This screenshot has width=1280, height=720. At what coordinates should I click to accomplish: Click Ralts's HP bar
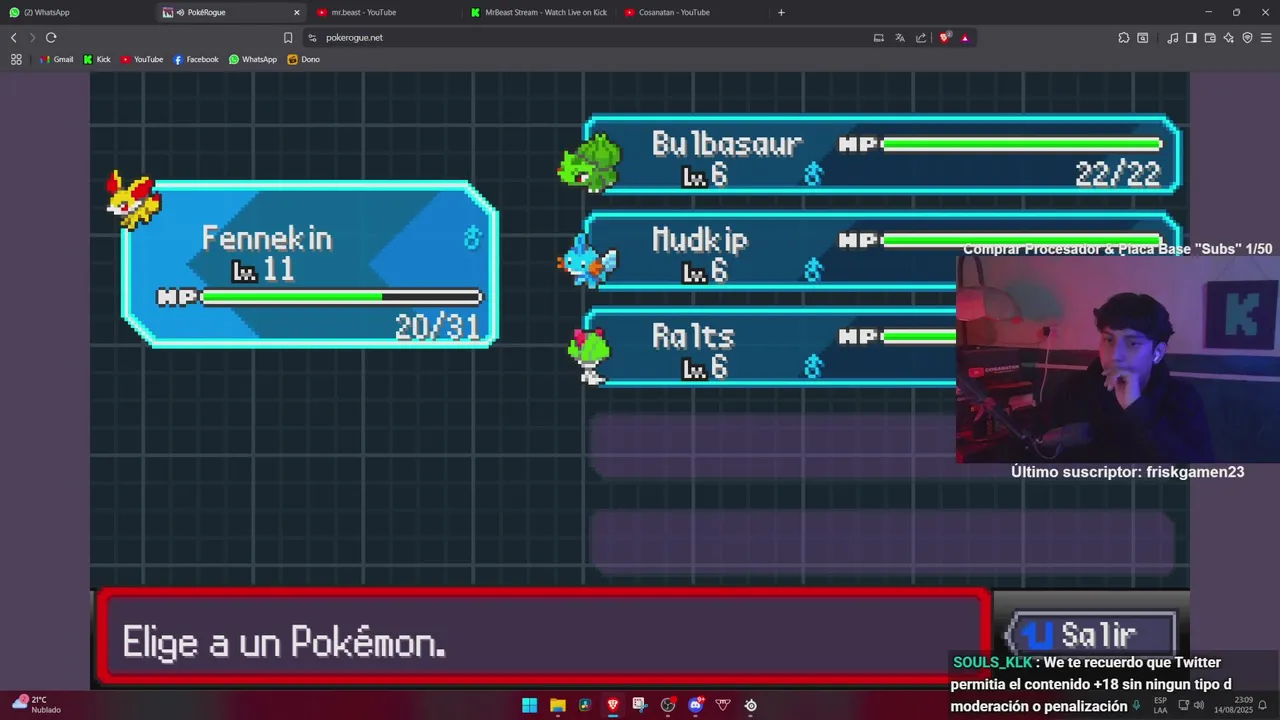(x=897, y=337)
